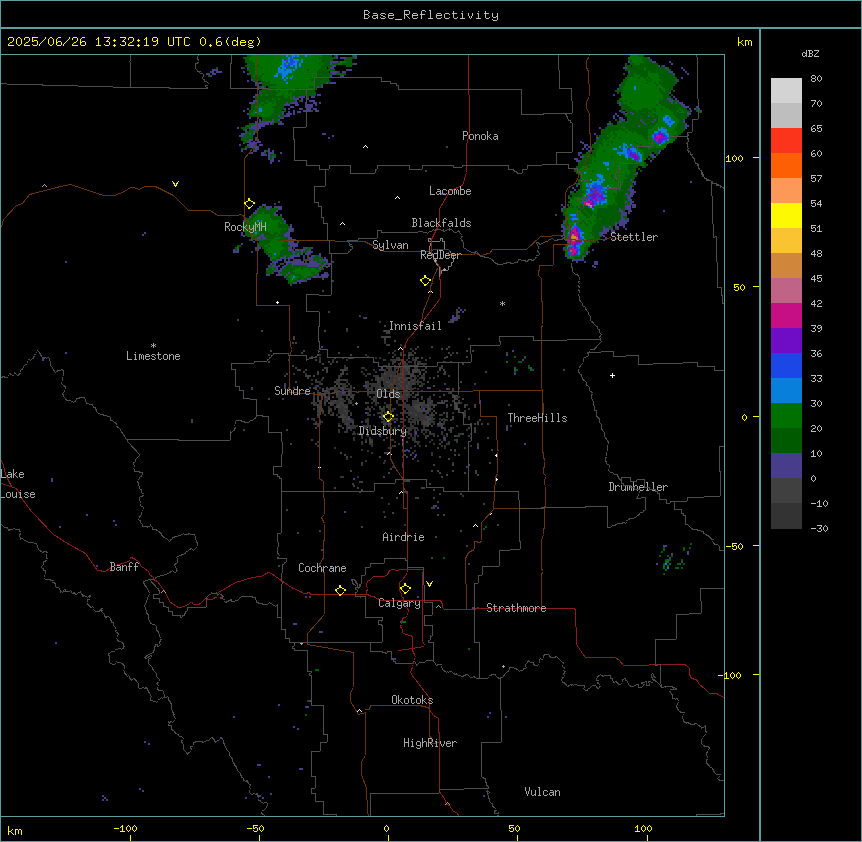Click the 45 value on the dBZ scale
862x842 pixels.
click(816, 279)
